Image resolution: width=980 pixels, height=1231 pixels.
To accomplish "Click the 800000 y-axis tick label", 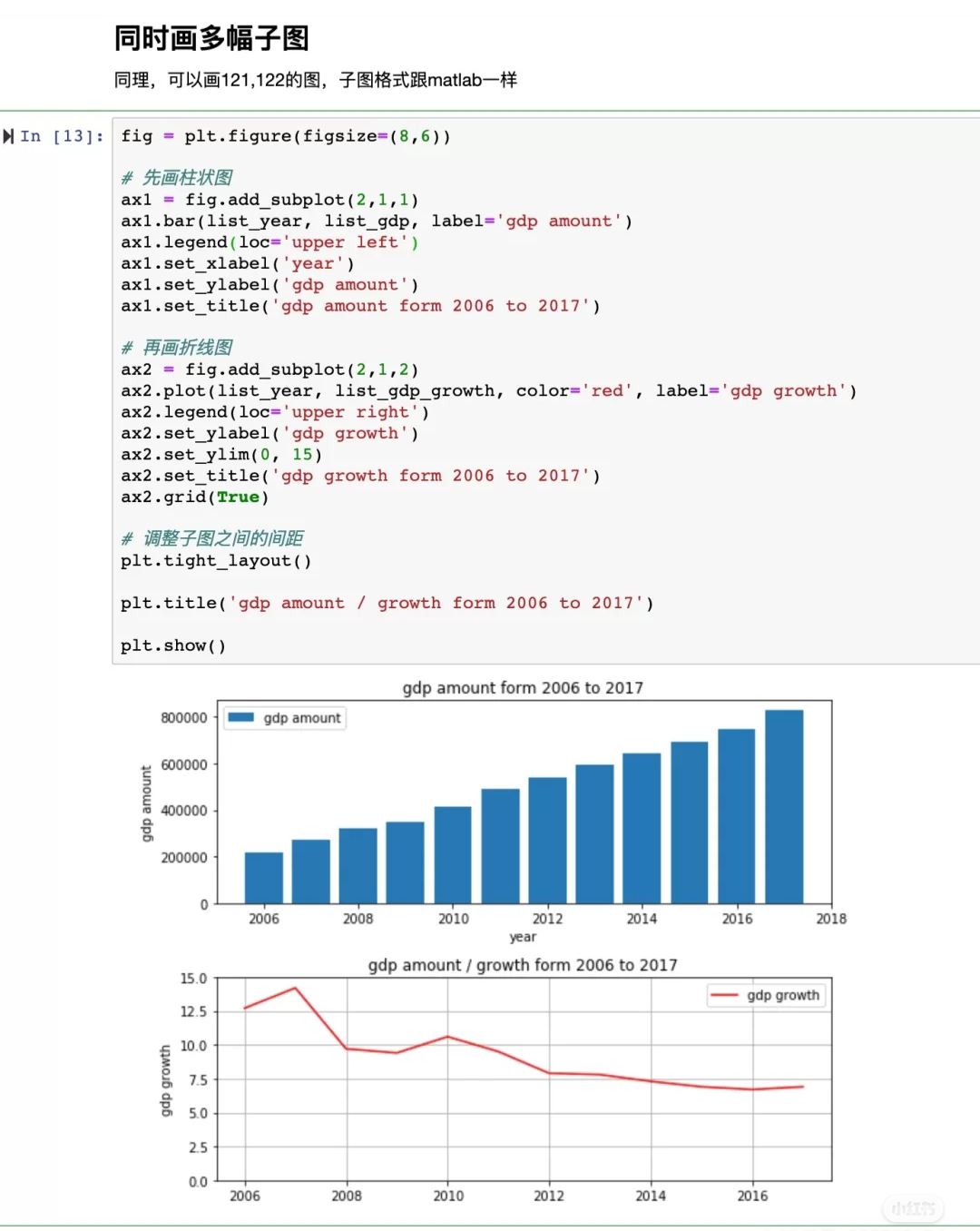I will pyautogui.click(x=184, y=718).
